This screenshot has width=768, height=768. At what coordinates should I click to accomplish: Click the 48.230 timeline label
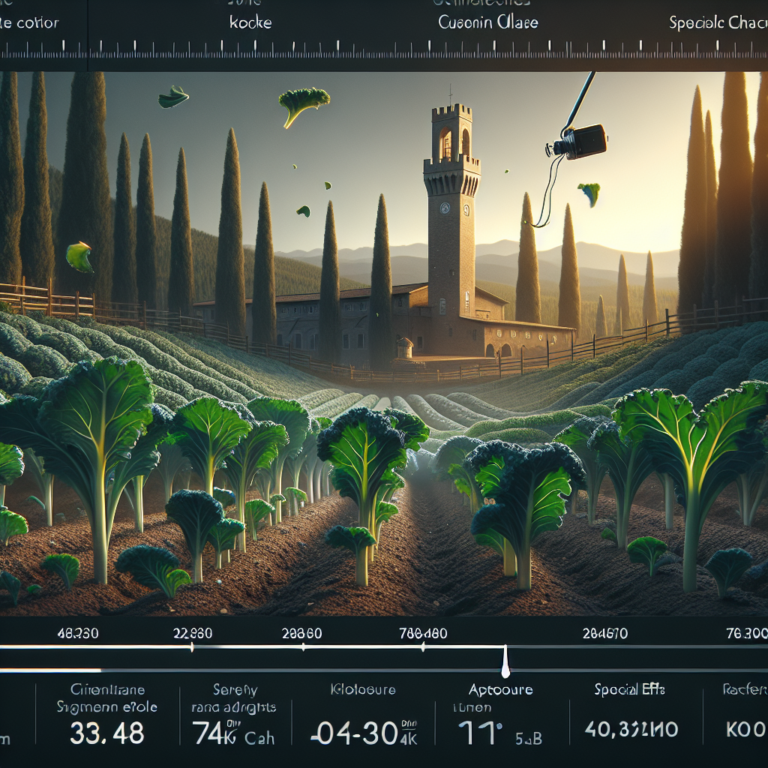pyautogui.click(x=78, y=633)
